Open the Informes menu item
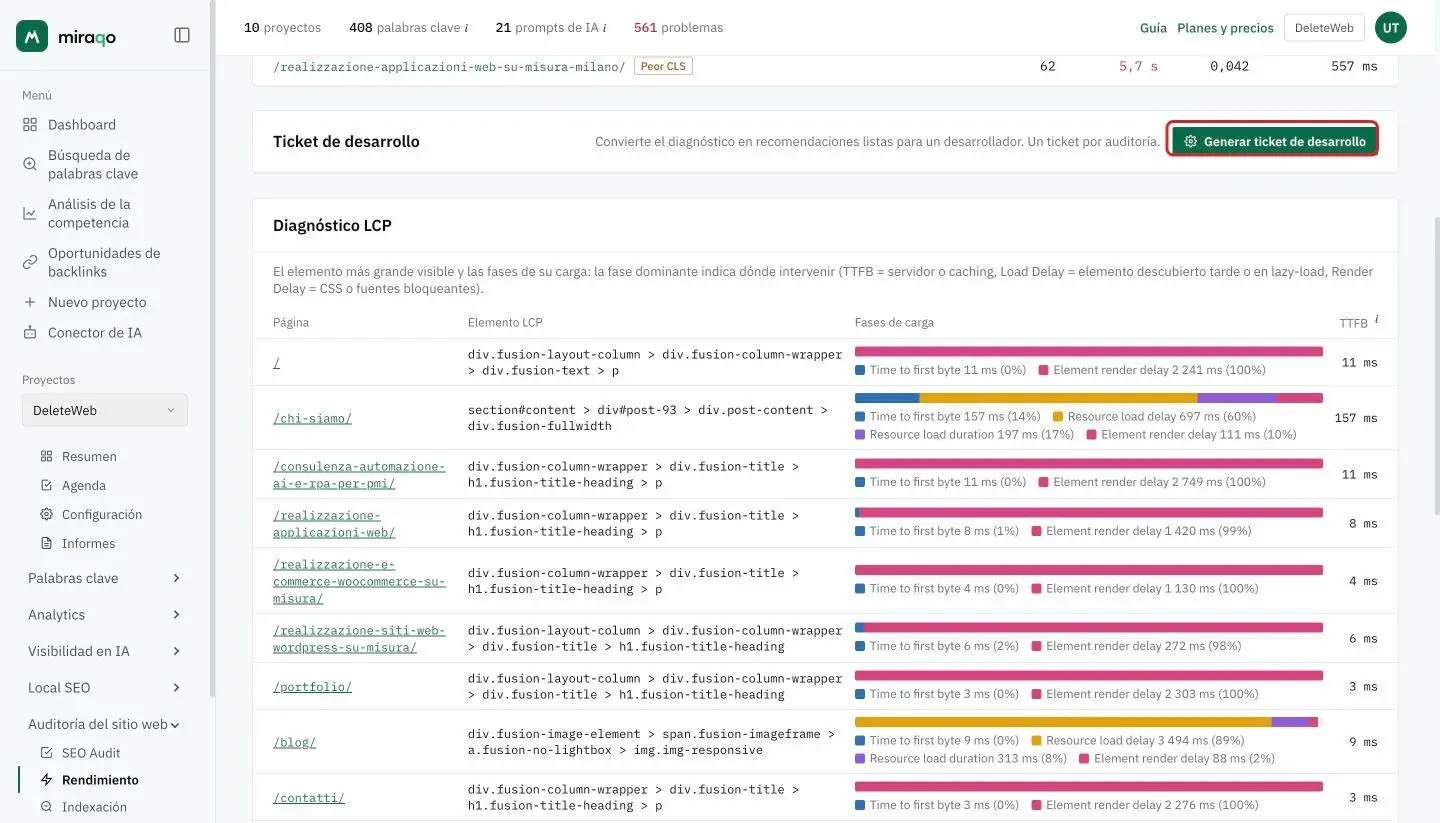This screenshot has height=823, width=1440. pos(88,543)
